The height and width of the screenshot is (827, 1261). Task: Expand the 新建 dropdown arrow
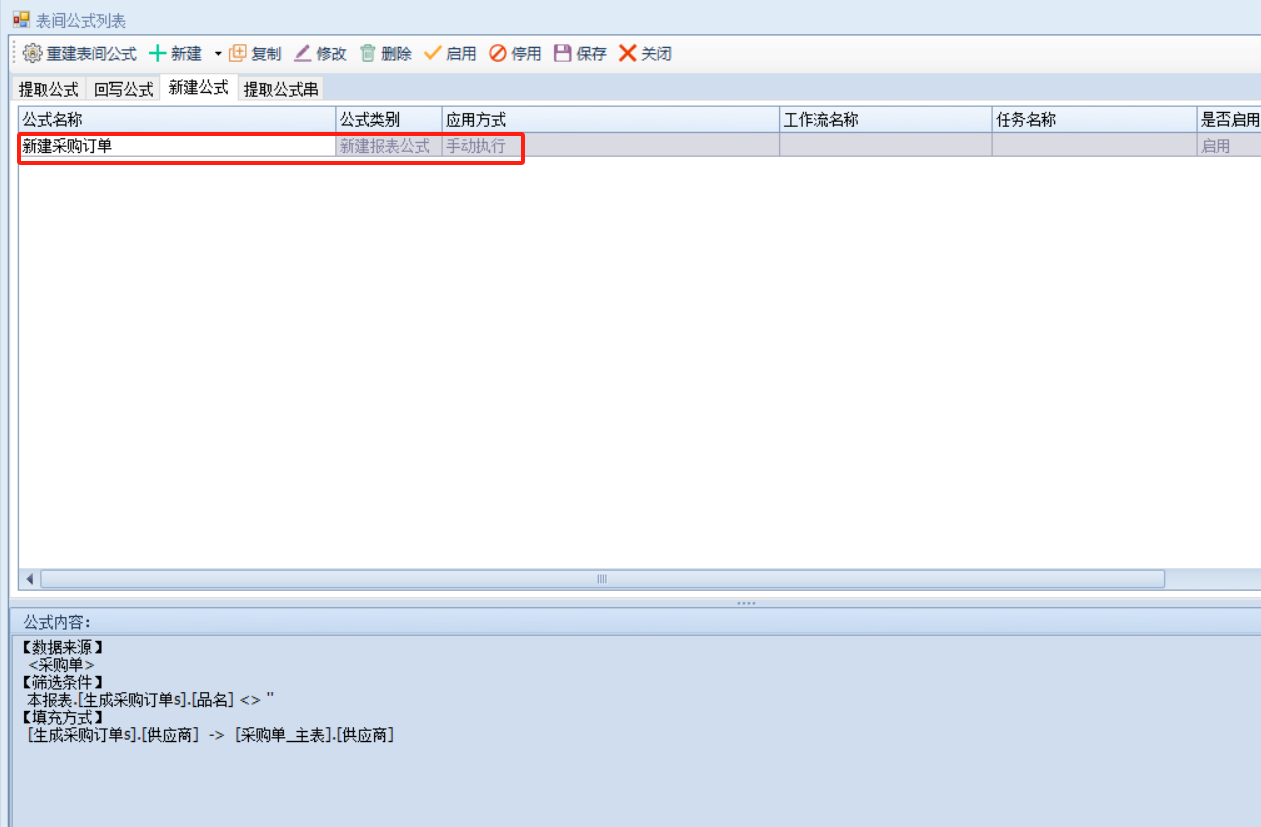pos(218,54)
